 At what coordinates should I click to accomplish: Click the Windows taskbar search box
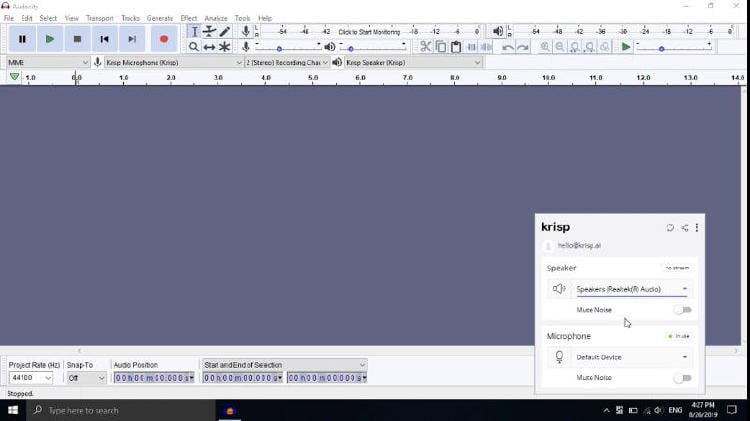(120, 410)
